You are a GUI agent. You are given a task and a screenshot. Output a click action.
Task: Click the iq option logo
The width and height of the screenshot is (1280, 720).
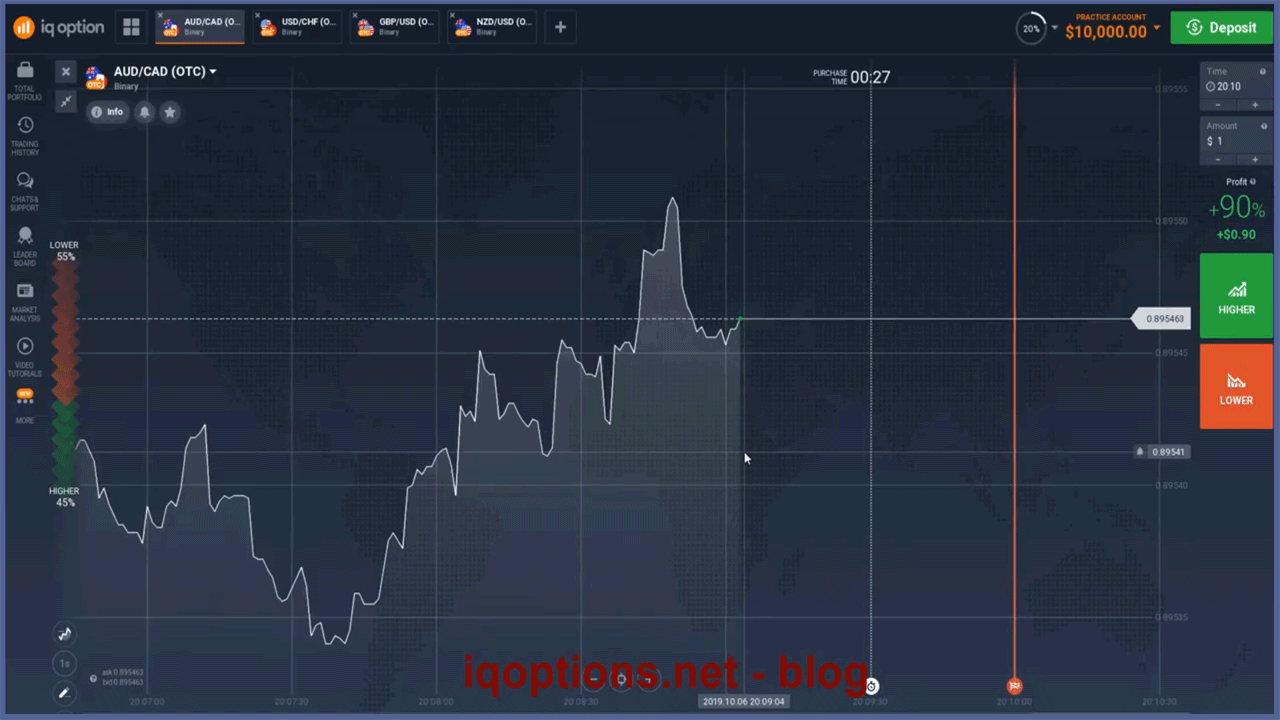(x=58, y=28)
